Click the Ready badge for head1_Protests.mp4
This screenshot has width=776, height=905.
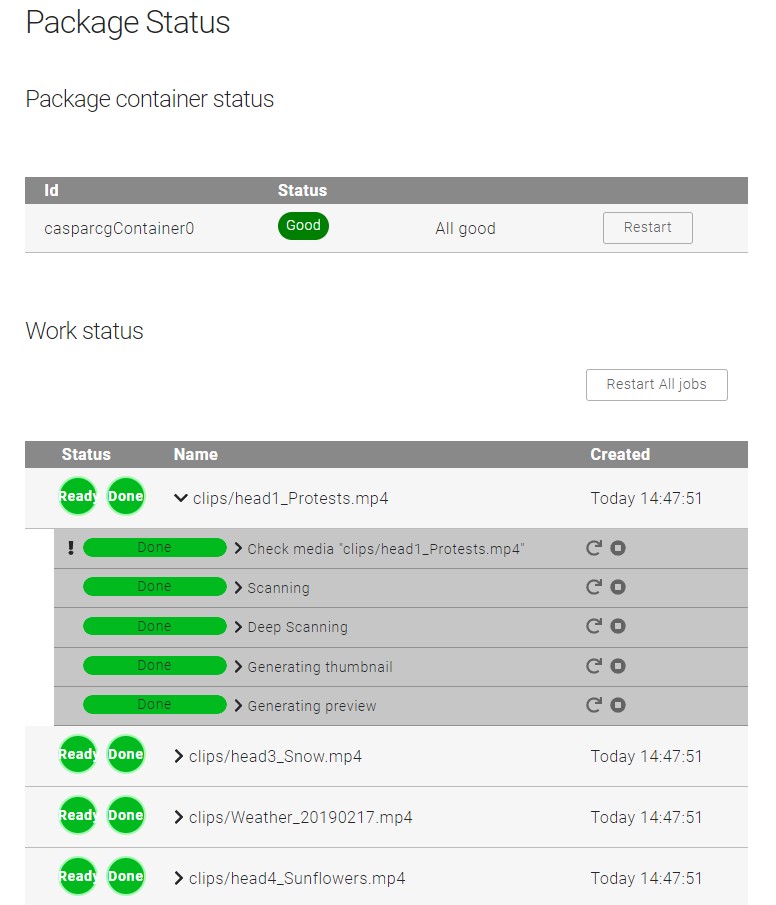point(77,496)
